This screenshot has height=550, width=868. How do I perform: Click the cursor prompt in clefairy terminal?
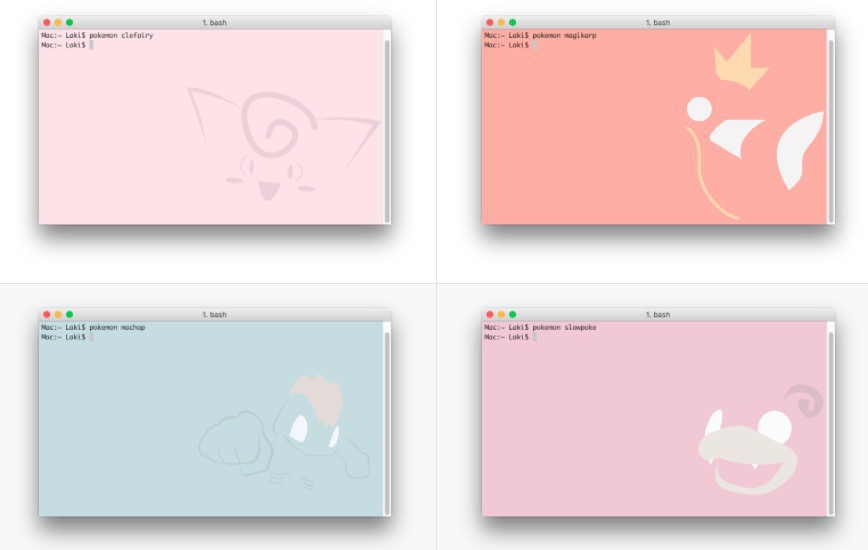tap(91, 45)
